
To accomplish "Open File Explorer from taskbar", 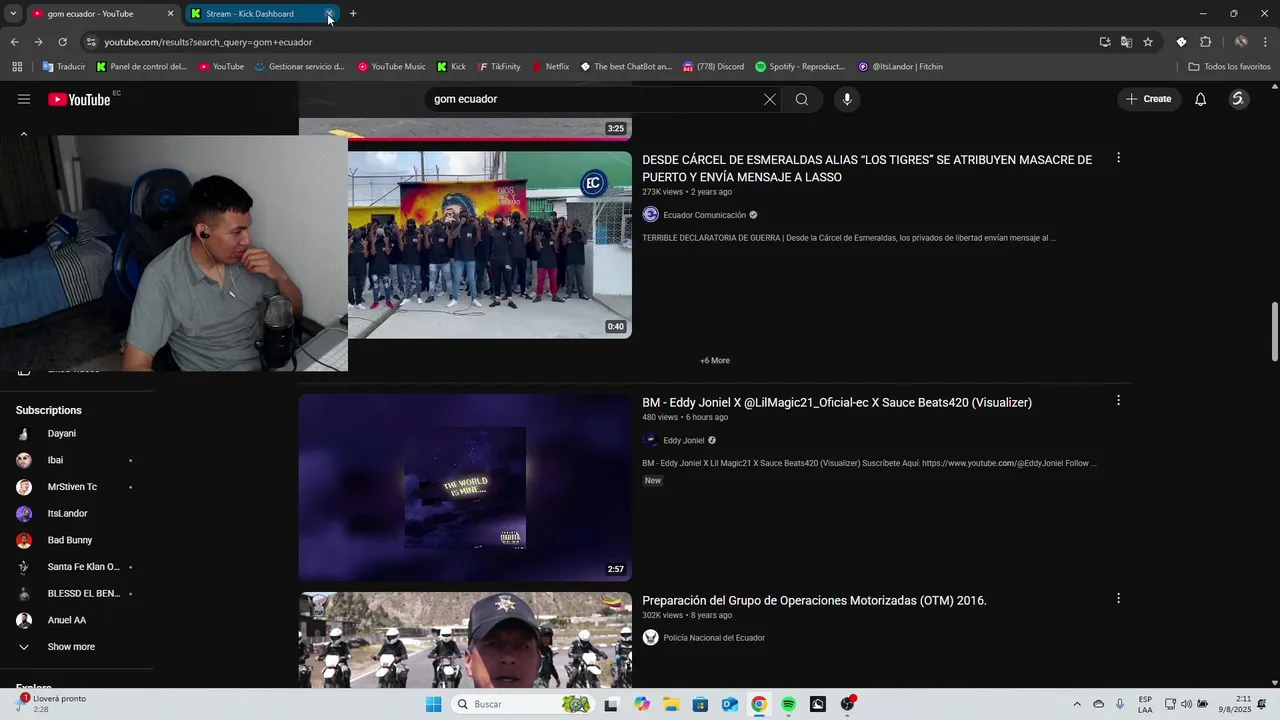I will (671, 704).
